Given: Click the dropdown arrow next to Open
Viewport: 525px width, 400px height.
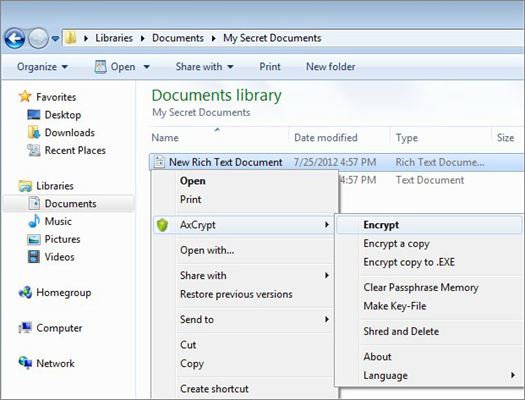Looking at the screenshot, I should pyautogui.click(x=147, y=67).
